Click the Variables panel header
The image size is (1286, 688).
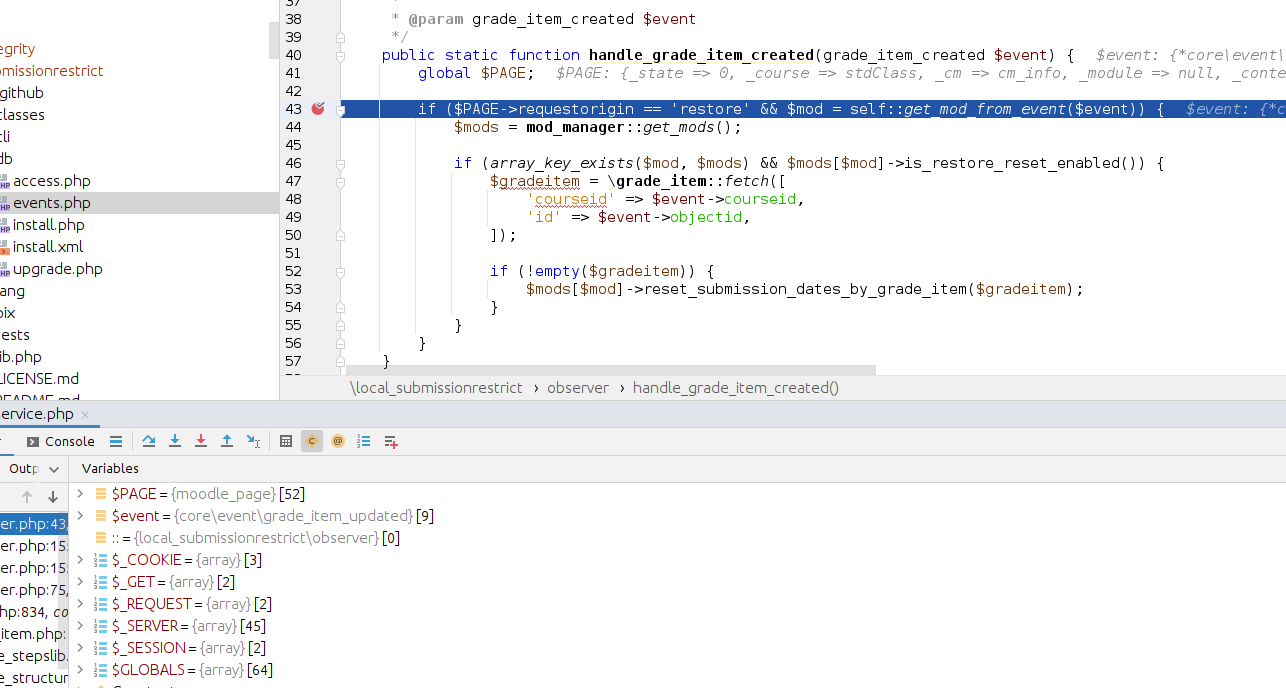(x=110, y=468)
